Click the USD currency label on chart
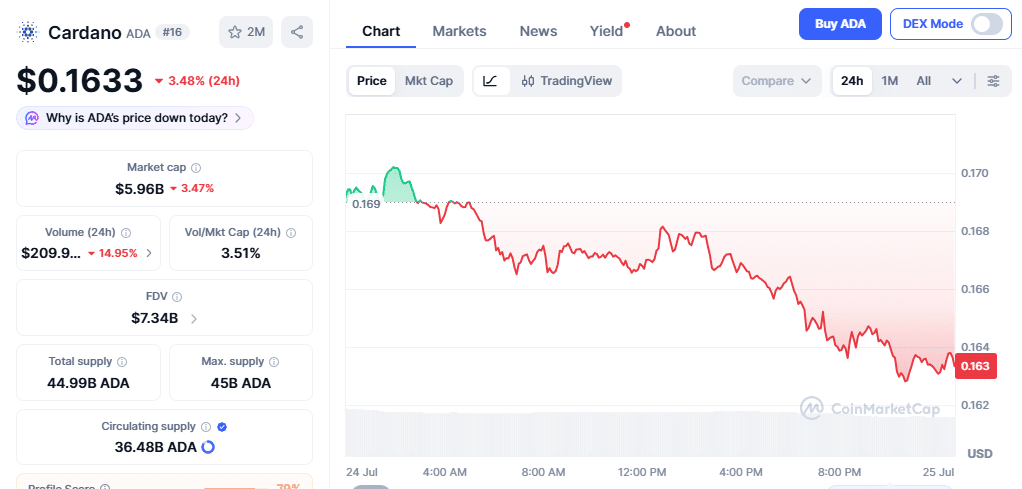This screenshot has height=489, width=1022. [x=980, y=453]
